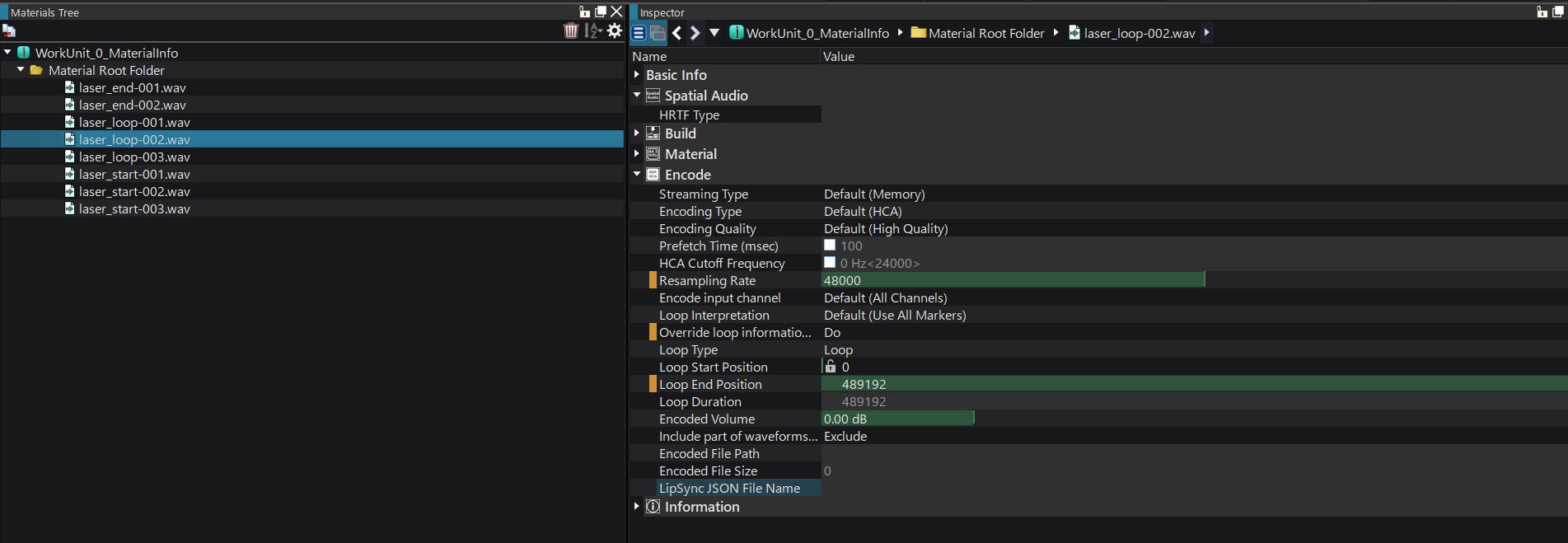Go back with the Inspector left arrow
The height and width of the screenshot is (543, 1568).
point(676,33)
